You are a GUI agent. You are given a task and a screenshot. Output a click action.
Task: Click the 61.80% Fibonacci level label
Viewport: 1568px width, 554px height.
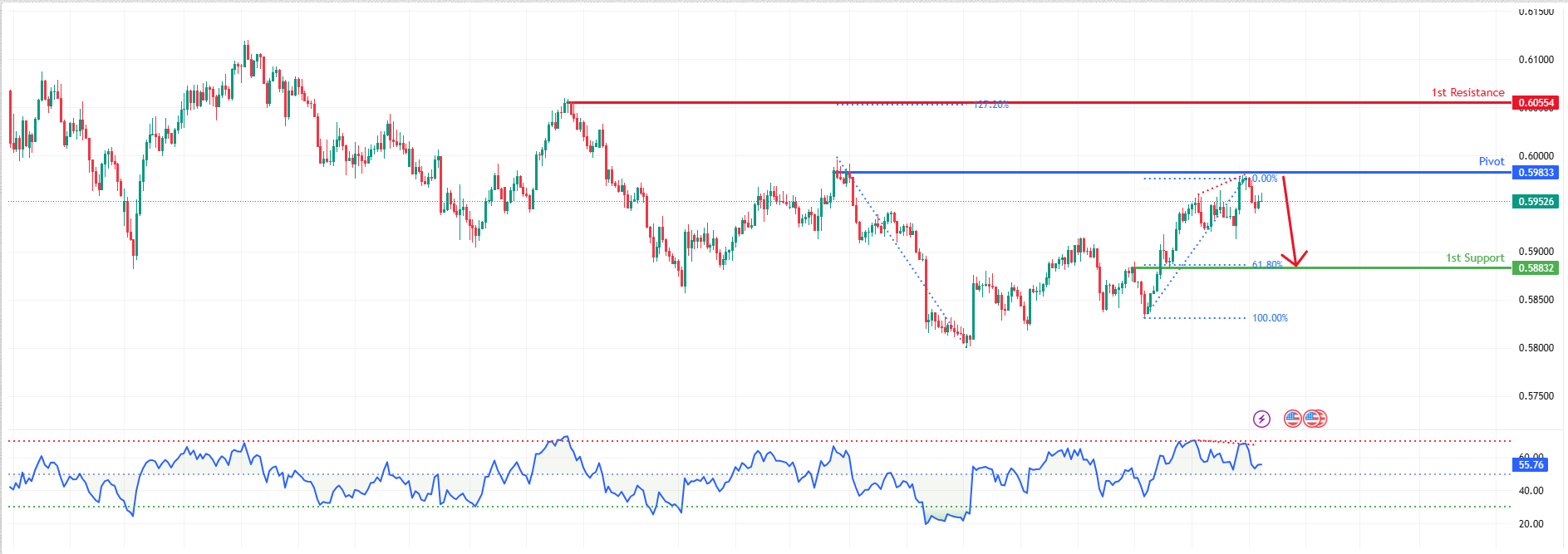[x=1267, y=265]
